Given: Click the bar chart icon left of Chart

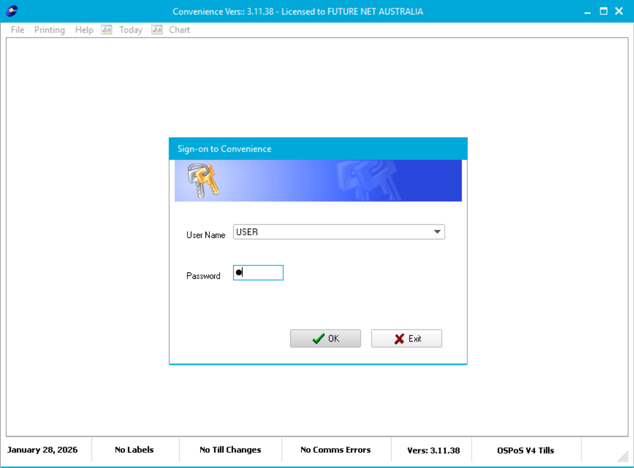Looking at the screenshot, I should coord(157,30).
